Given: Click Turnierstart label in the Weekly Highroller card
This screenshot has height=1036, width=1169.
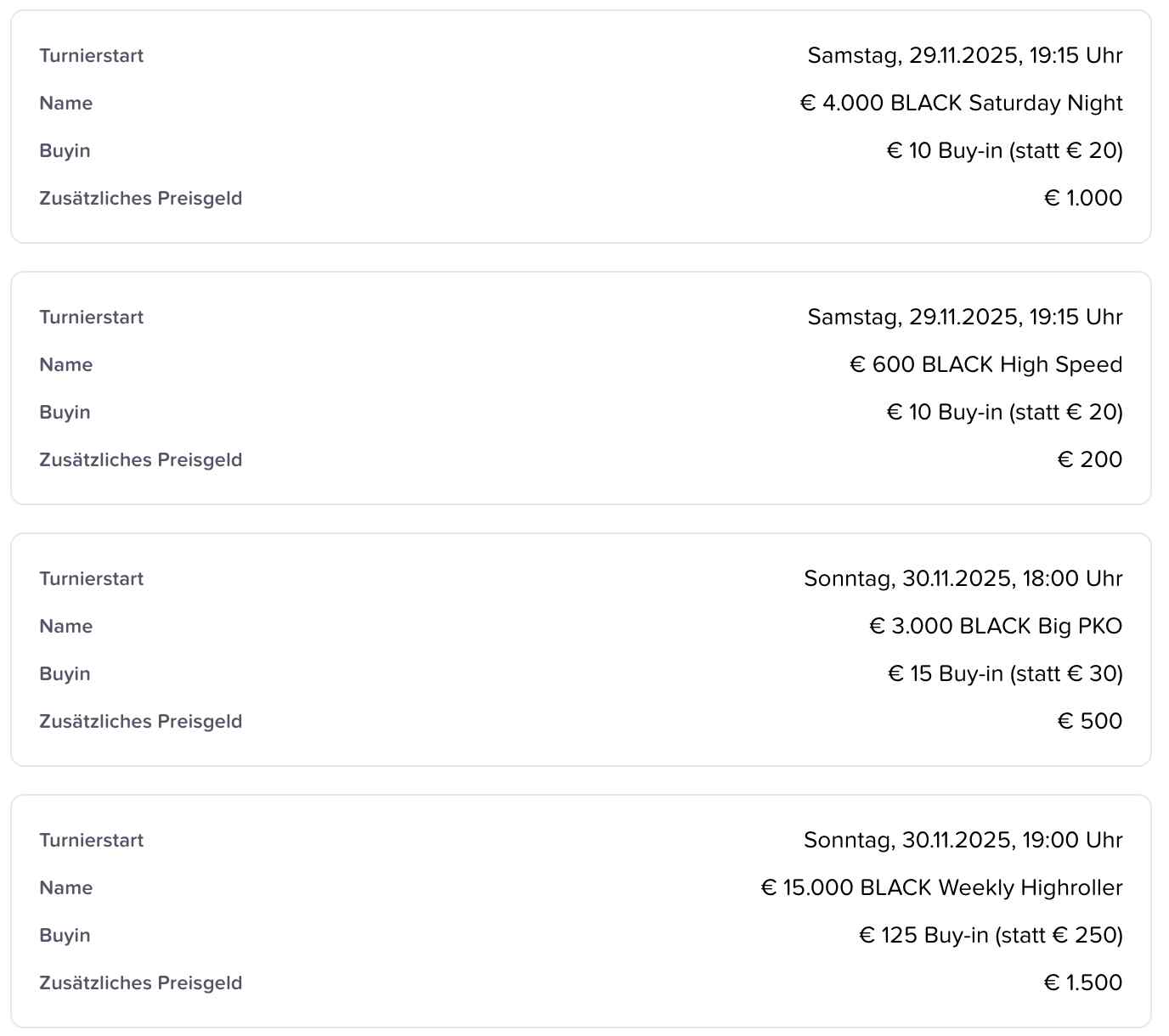Looking at the screenshot, I should tap(92, 840).
